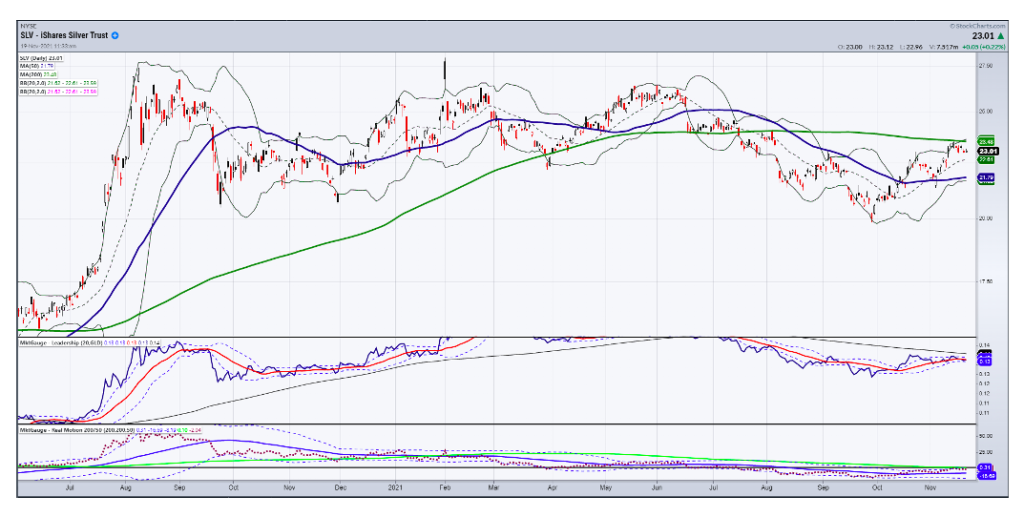Click the blue plus icon beside SLV title
This screenshot has height=517, width=1024.
115,35
